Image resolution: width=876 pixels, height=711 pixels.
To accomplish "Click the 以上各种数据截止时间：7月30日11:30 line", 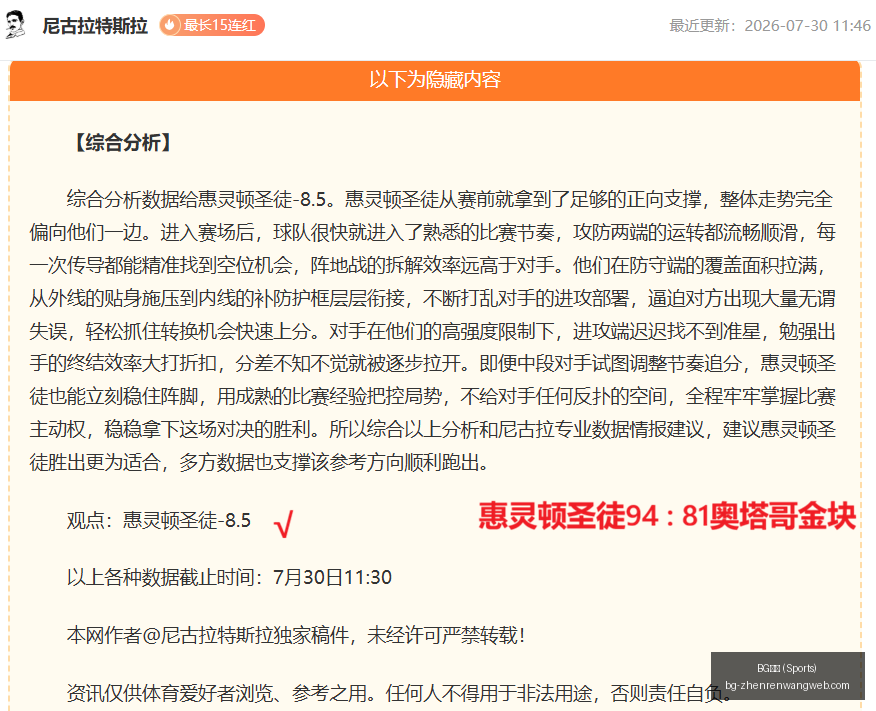I will (x=229, y=578).
